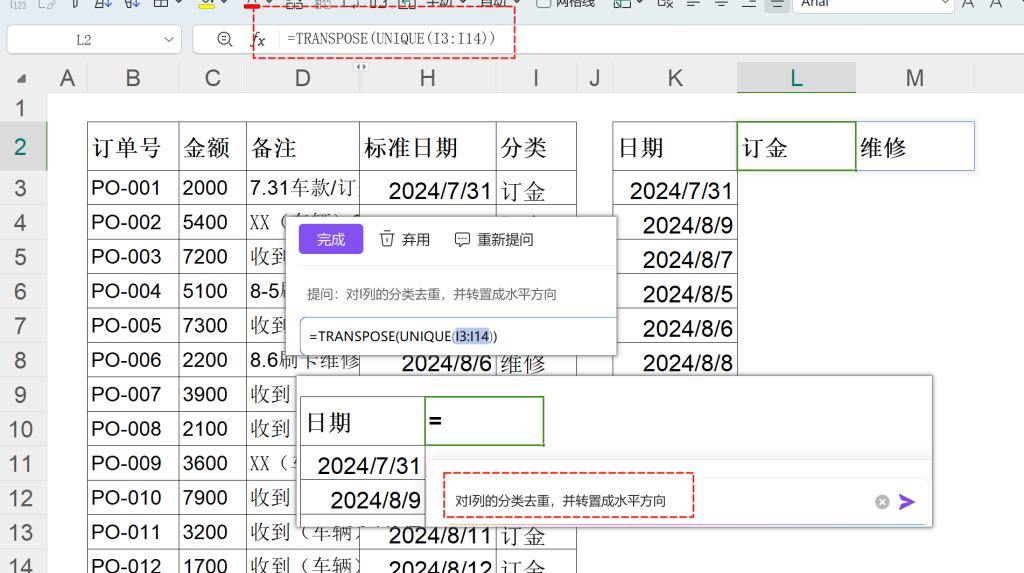This screenshot has width=1024, height=573.
Task: Click cell PO-001
Action: point(133,188)
